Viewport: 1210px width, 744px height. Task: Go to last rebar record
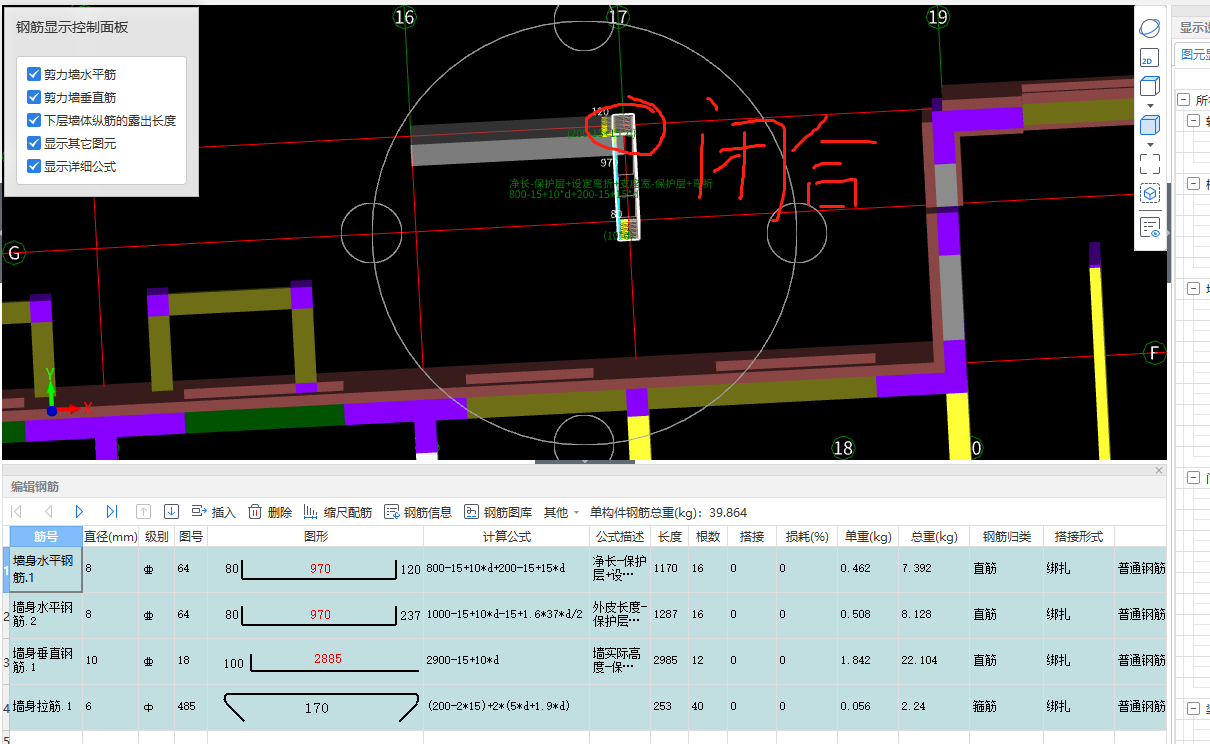click(111, 512)
